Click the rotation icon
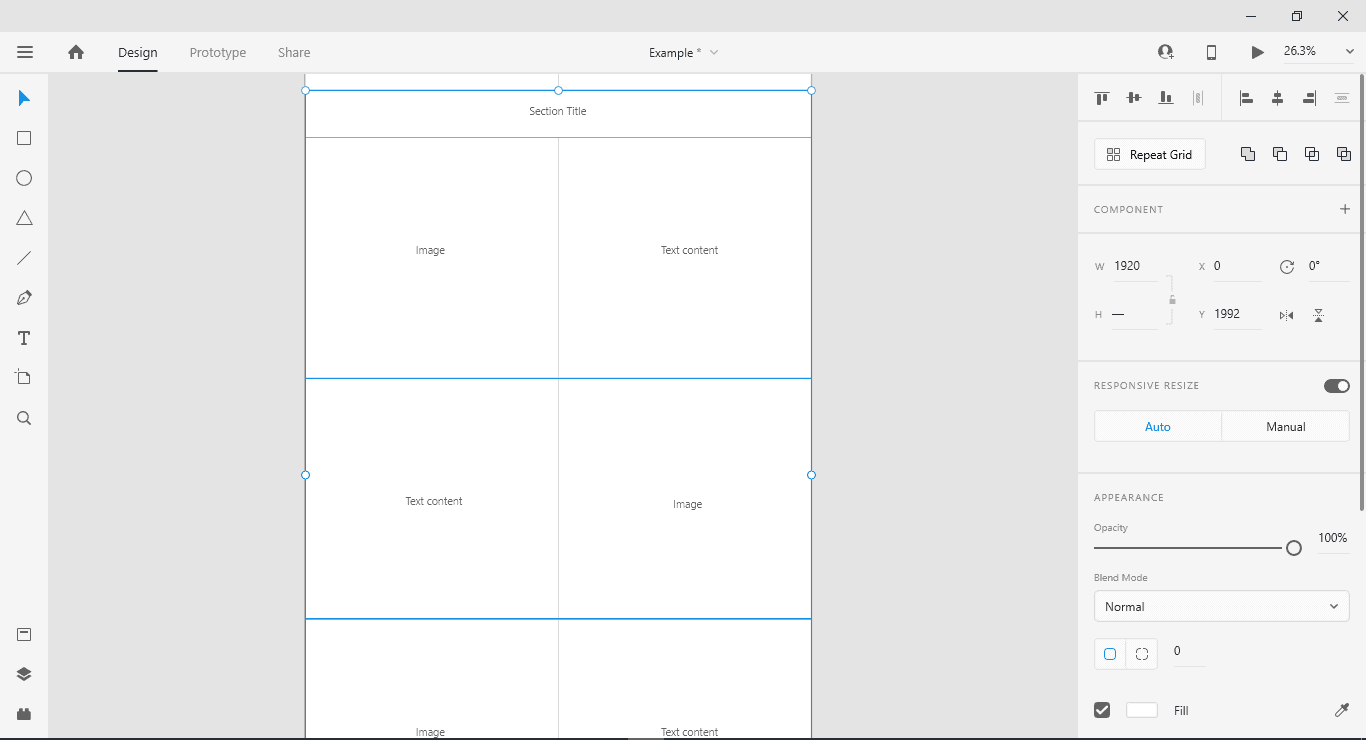1366x740 pixels. coord(1287,267)
